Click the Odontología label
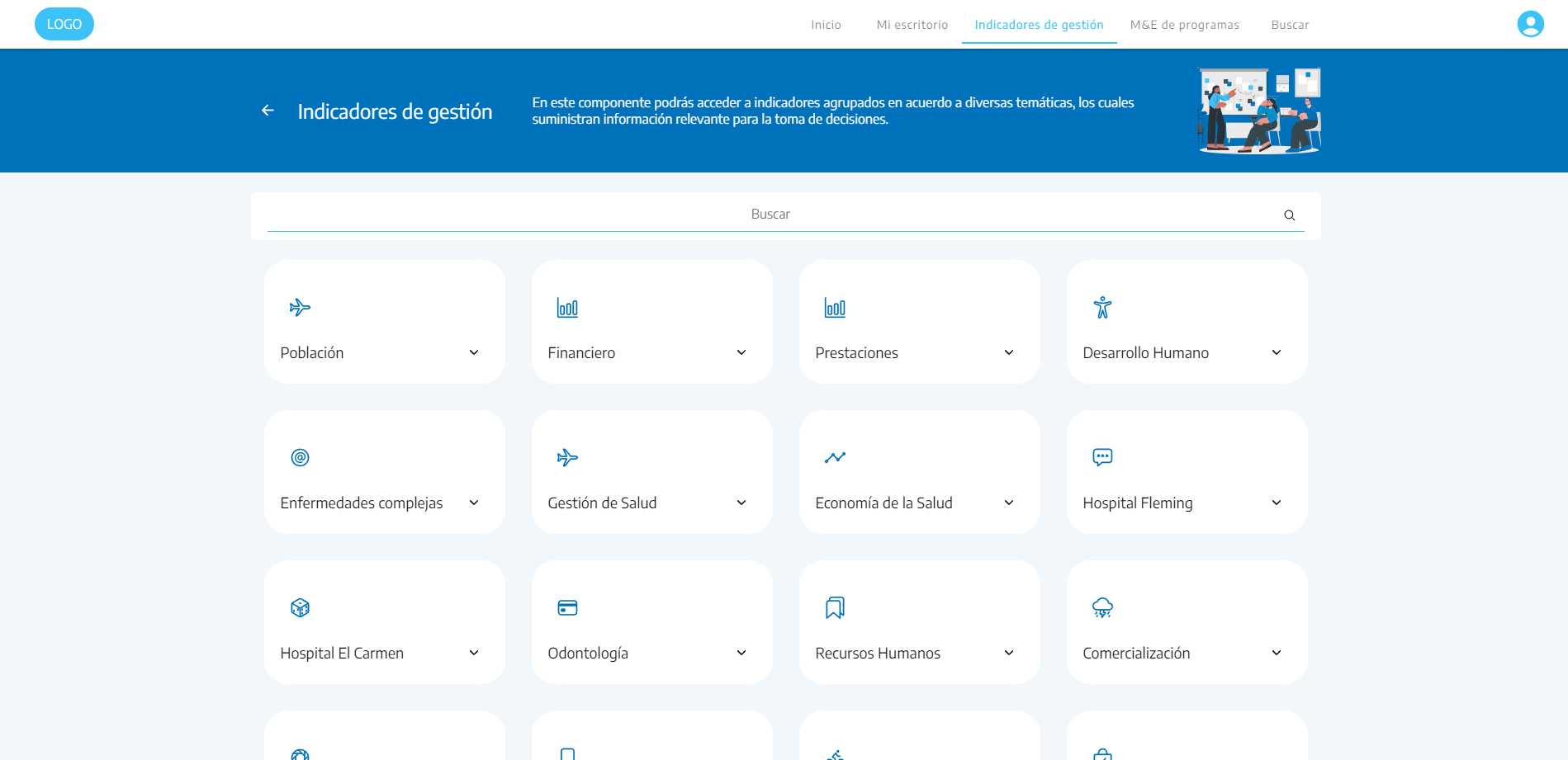 (588, 654)
